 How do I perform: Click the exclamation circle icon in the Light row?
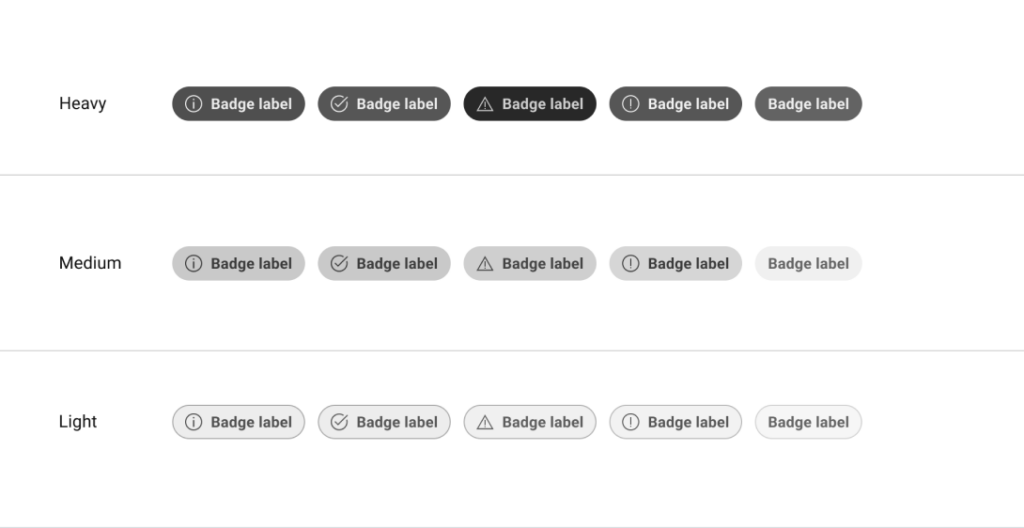[630, 422]
